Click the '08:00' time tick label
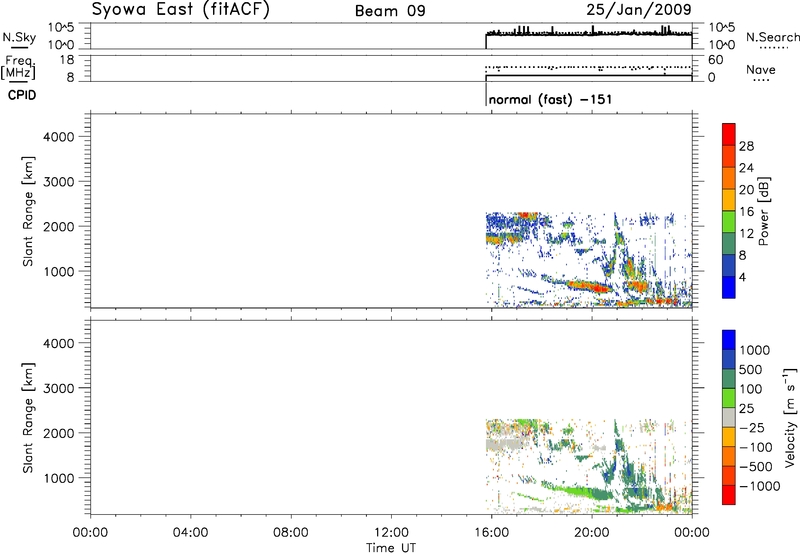800x554 pixels. click(x=291, y=533)
